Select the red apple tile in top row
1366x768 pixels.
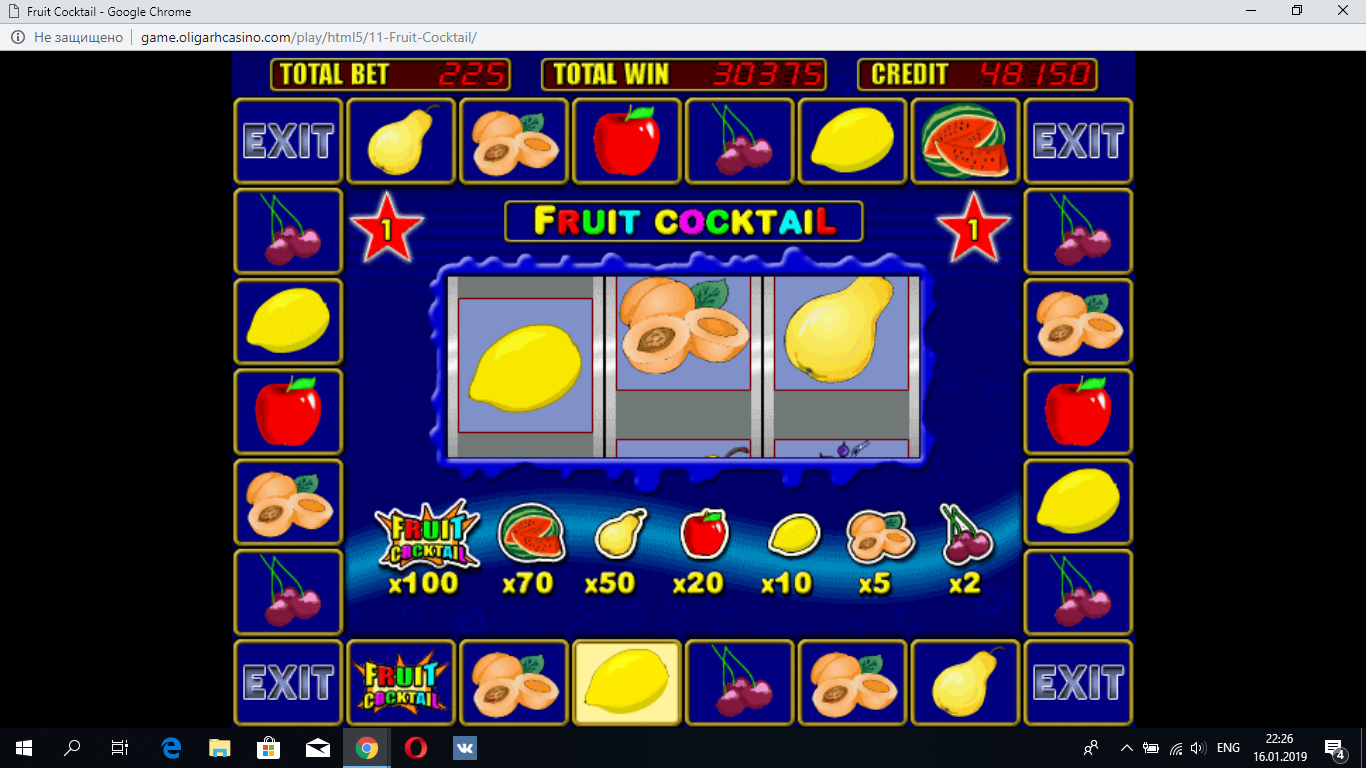[x=626, y=141]
